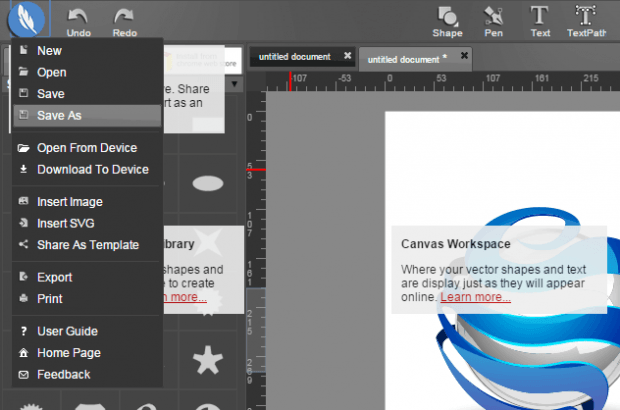Choose Insert SVG from the menu
Screen dimensions: 620x410
pyautogui.click(x=65, y=223)
